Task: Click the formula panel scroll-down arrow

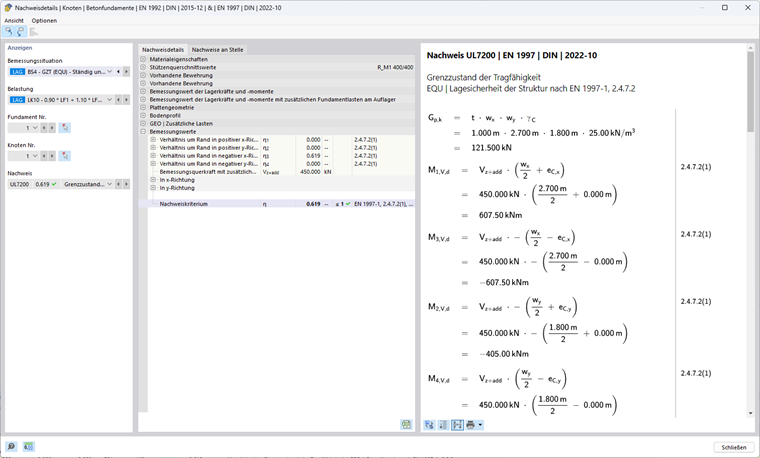Action: (751, 413)
